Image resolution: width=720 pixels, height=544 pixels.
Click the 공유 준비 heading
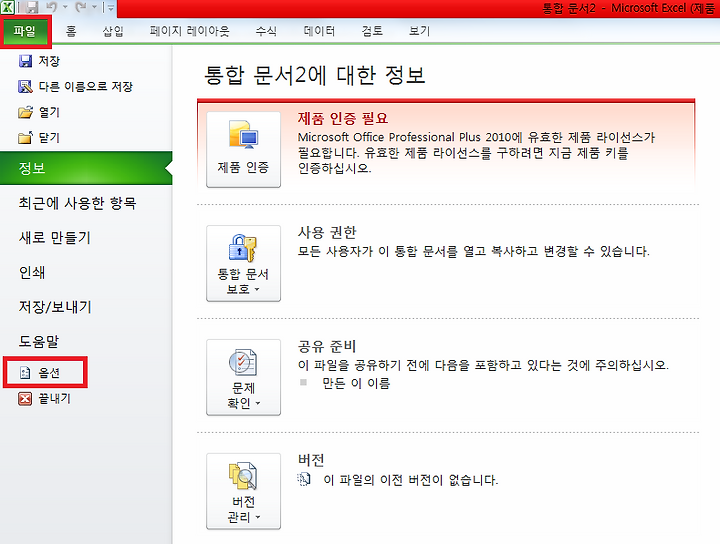tap(327, 346)
